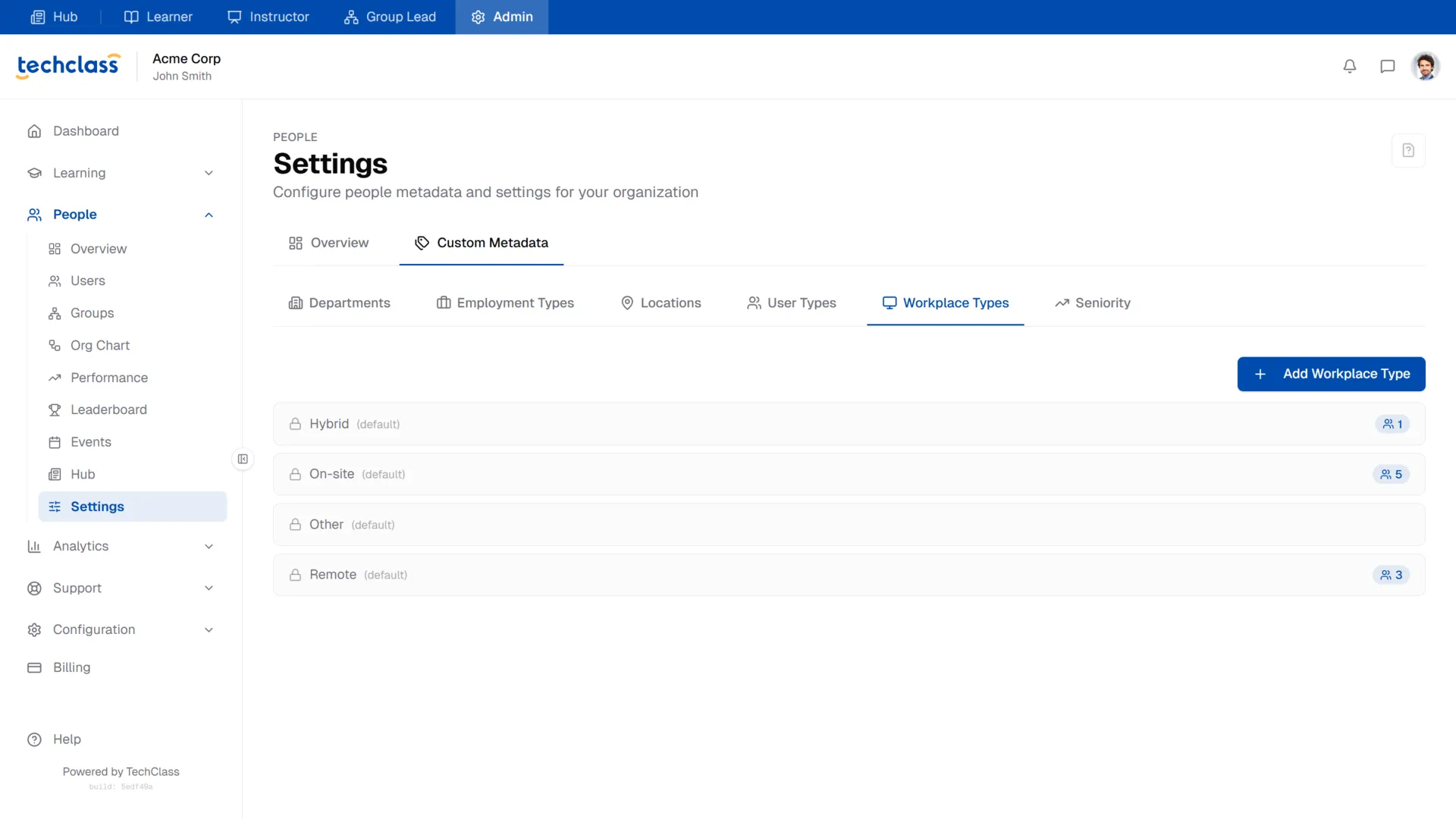Screen dimensions: 1456x819
Task: Click the Support lifebuoy icon
Action: pos(34,588)
